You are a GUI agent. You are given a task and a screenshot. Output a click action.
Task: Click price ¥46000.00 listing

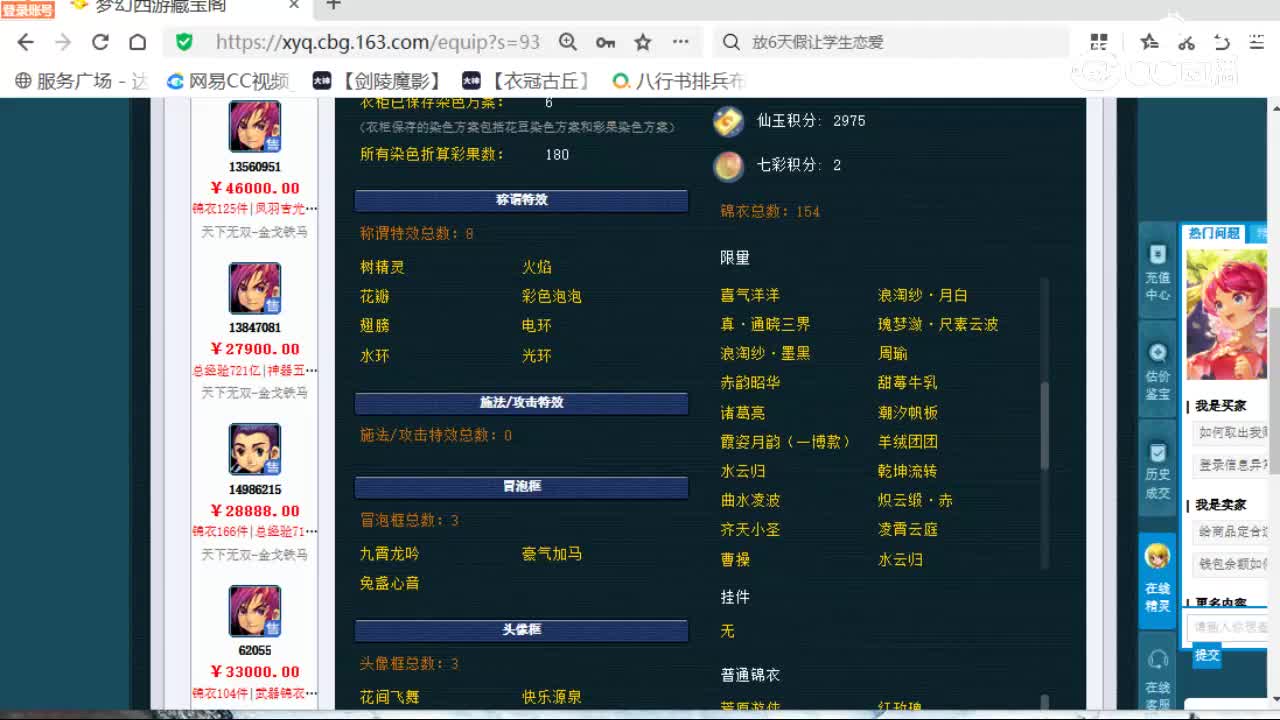coord(255,188)
